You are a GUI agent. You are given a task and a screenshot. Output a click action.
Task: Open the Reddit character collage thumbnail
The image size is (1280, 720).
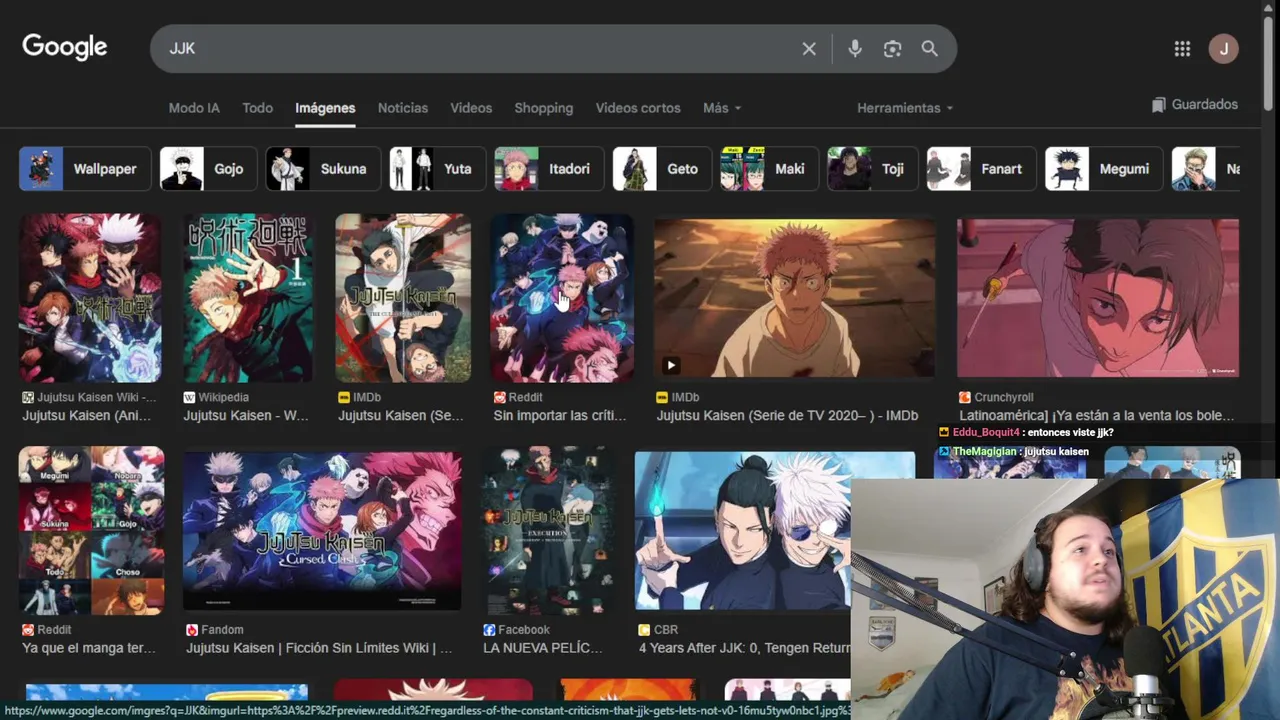[91, 531]
